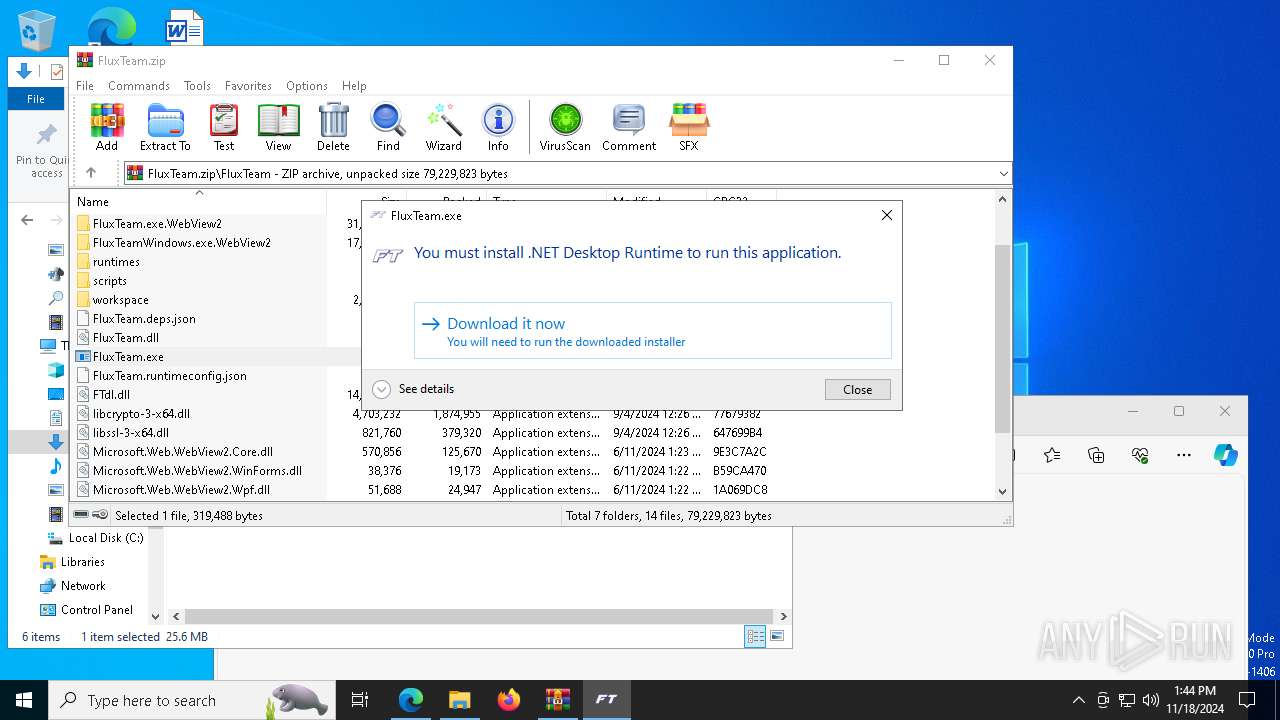This screenshot has height=720, width=1280.
Task: Click the Find magnifier icon
Action: (x=388, y=127)
